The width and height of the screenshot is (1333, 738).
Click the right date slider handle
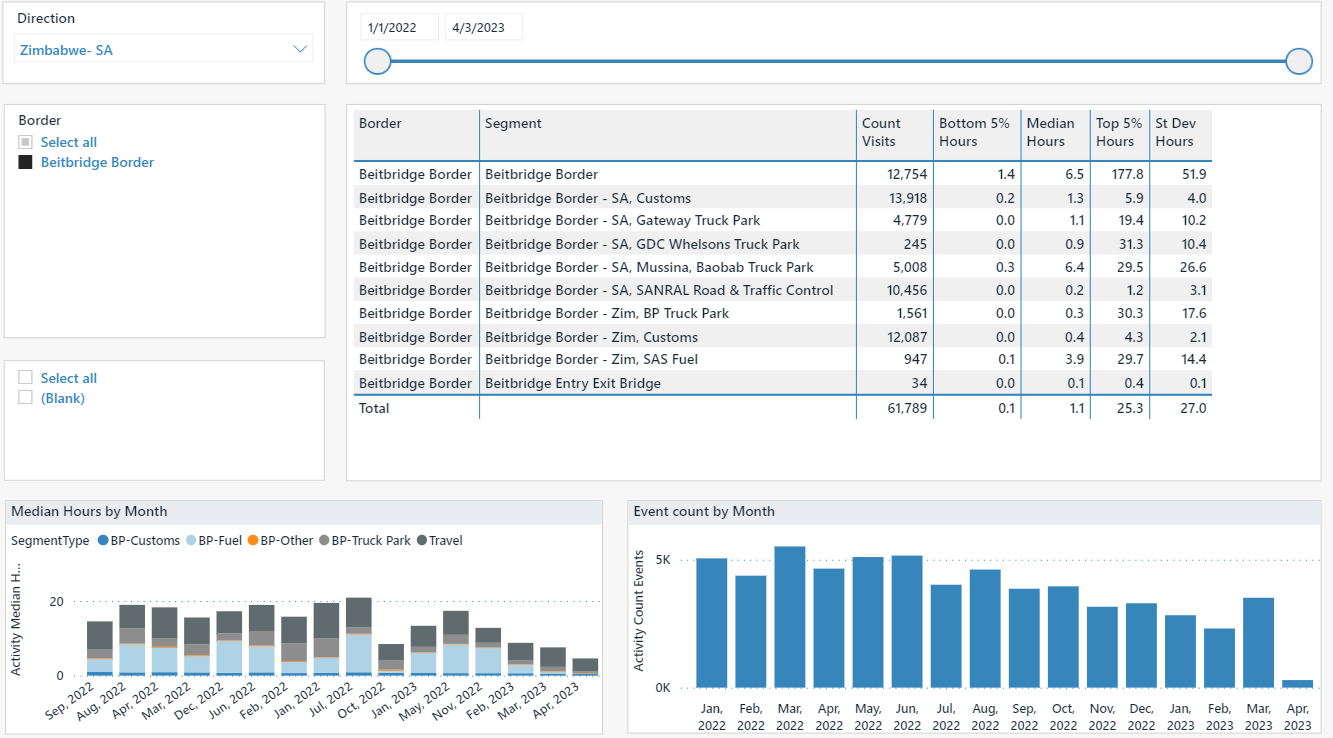coord(1298,62)
